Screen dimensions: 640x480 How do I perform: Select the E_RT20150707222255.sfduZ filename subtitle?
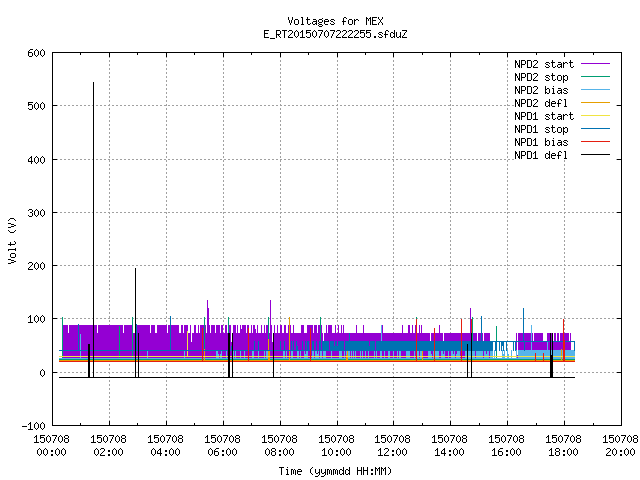click(335, 34)
